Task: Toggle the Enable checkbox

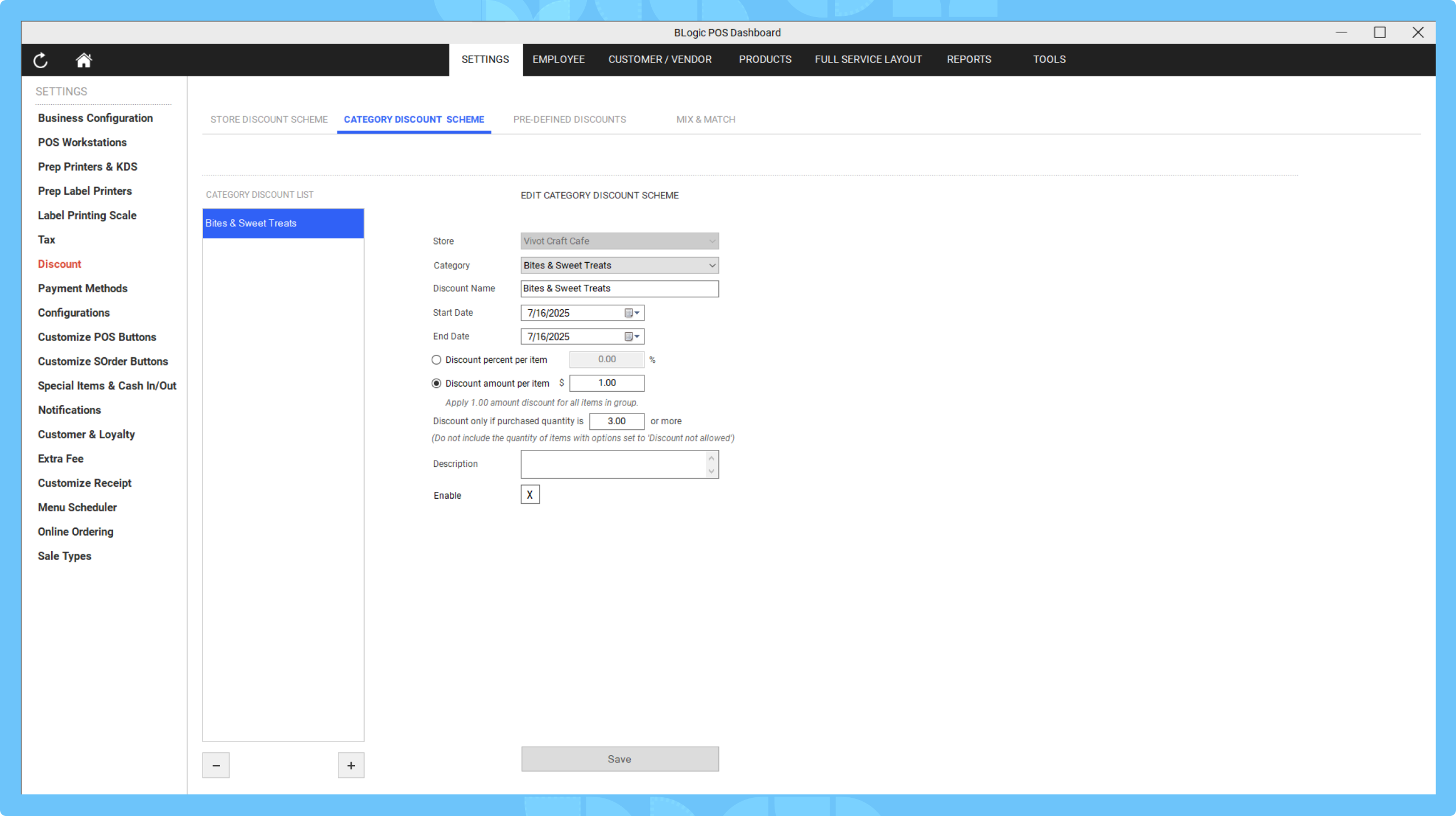Action: (530, 495)
